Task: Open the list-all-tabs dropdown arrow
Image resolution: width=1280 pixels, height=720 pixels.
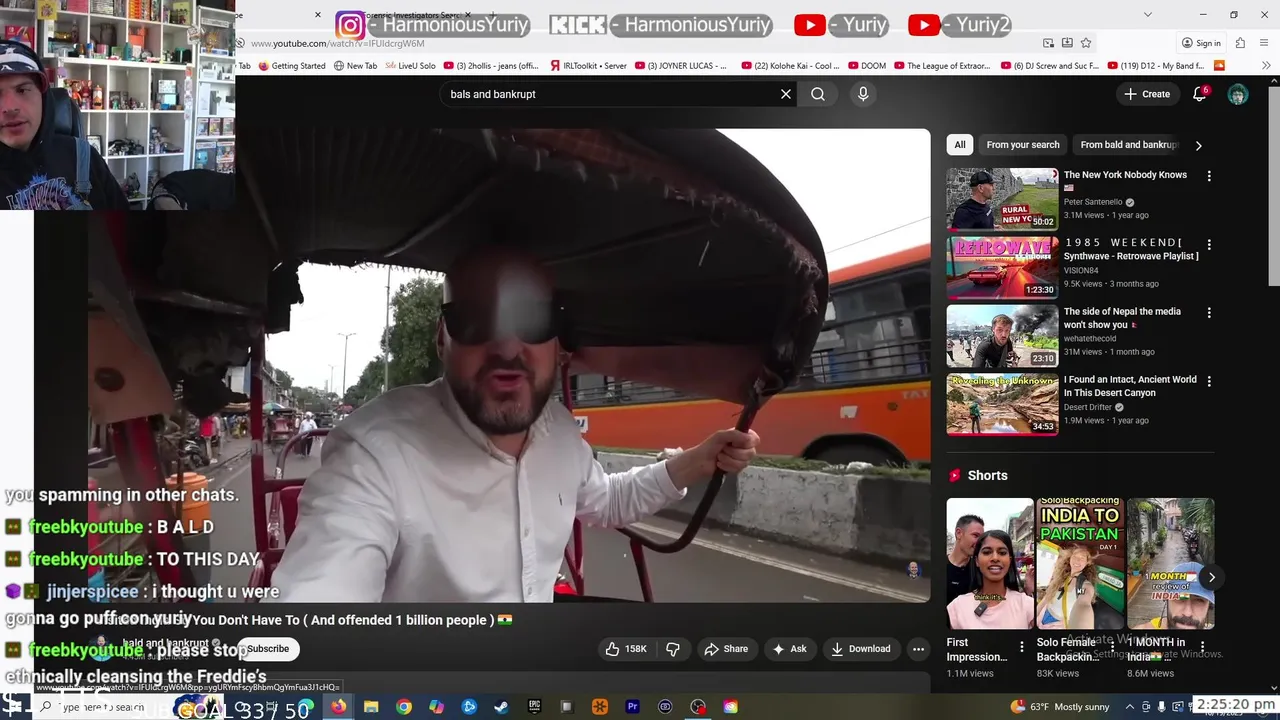Action: point(1147,15)
